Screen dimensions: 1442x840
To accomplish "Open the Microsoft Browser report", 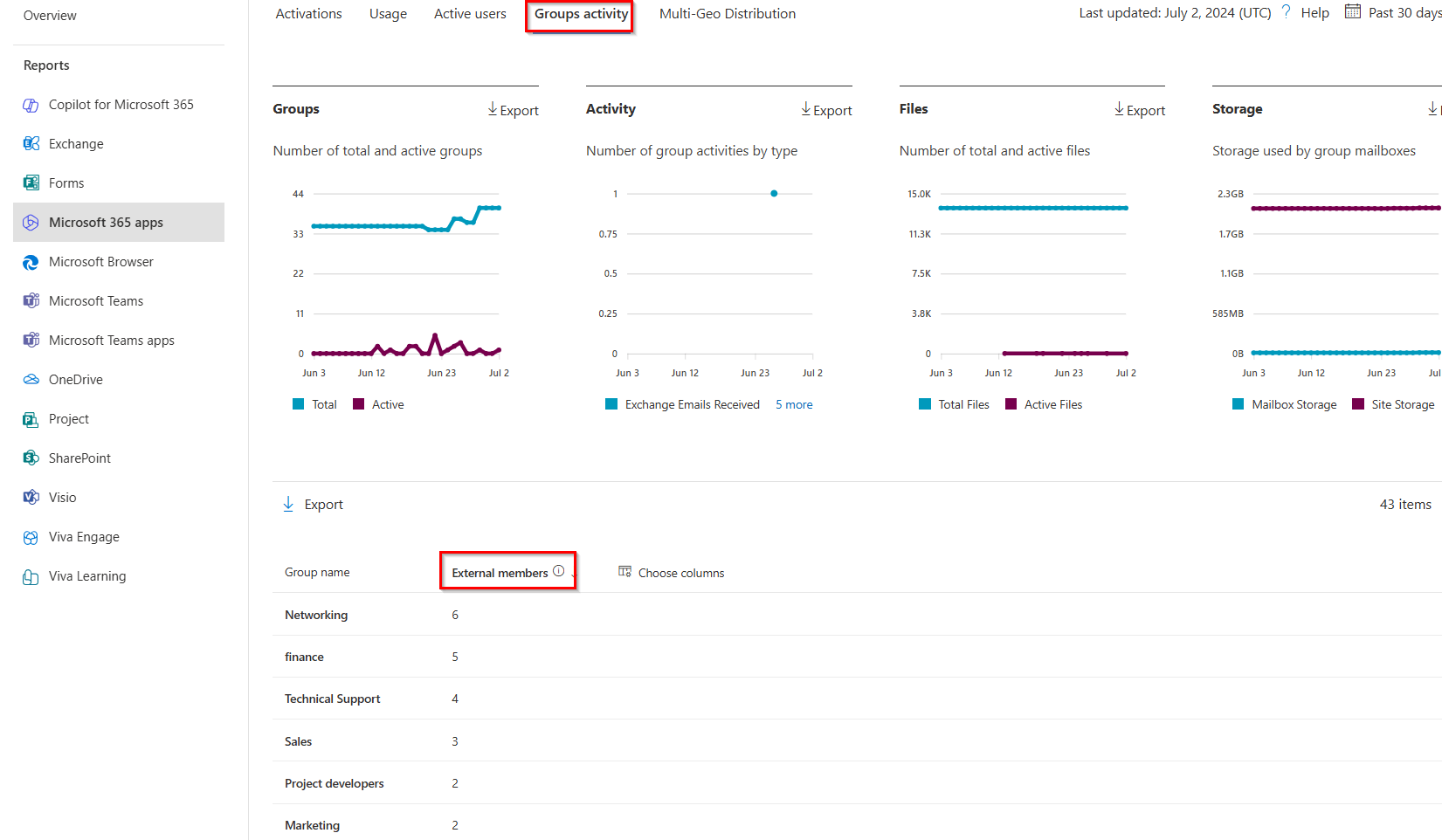I will pyautogui.click(x=101, y=261).
